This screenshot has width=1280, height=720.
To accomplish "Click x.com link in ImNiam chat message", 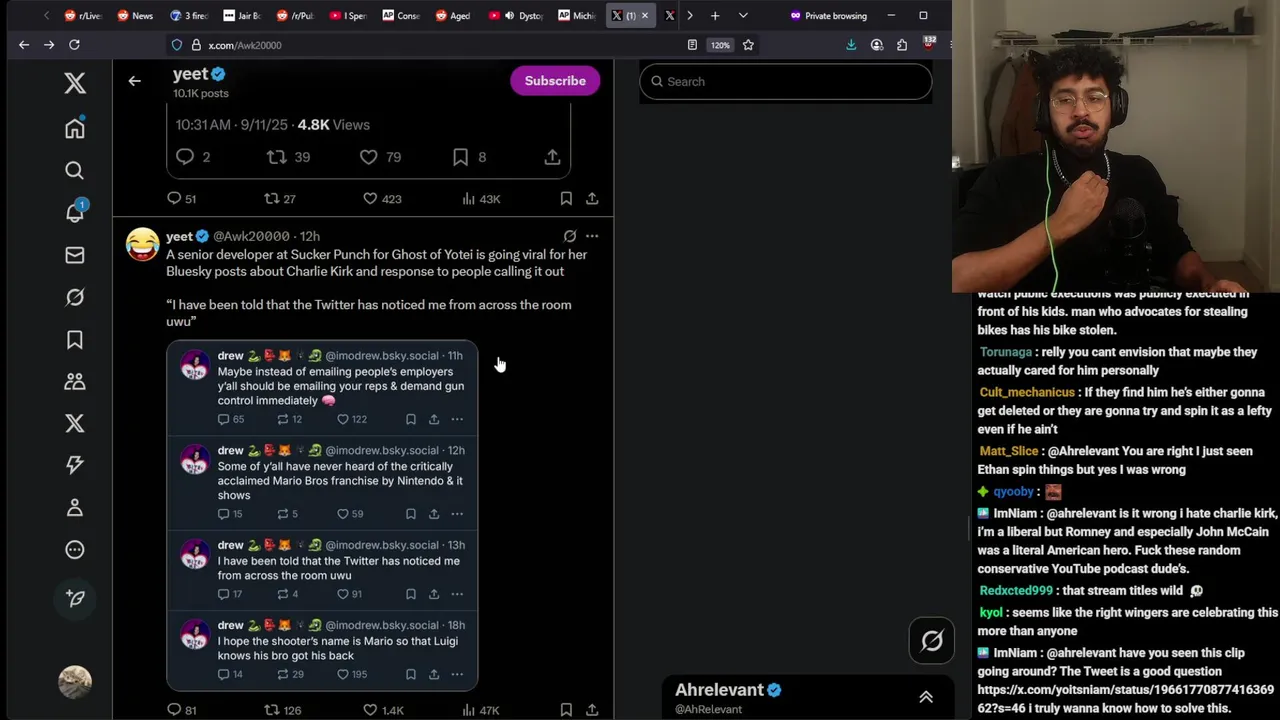I will tap(1126, 699).
